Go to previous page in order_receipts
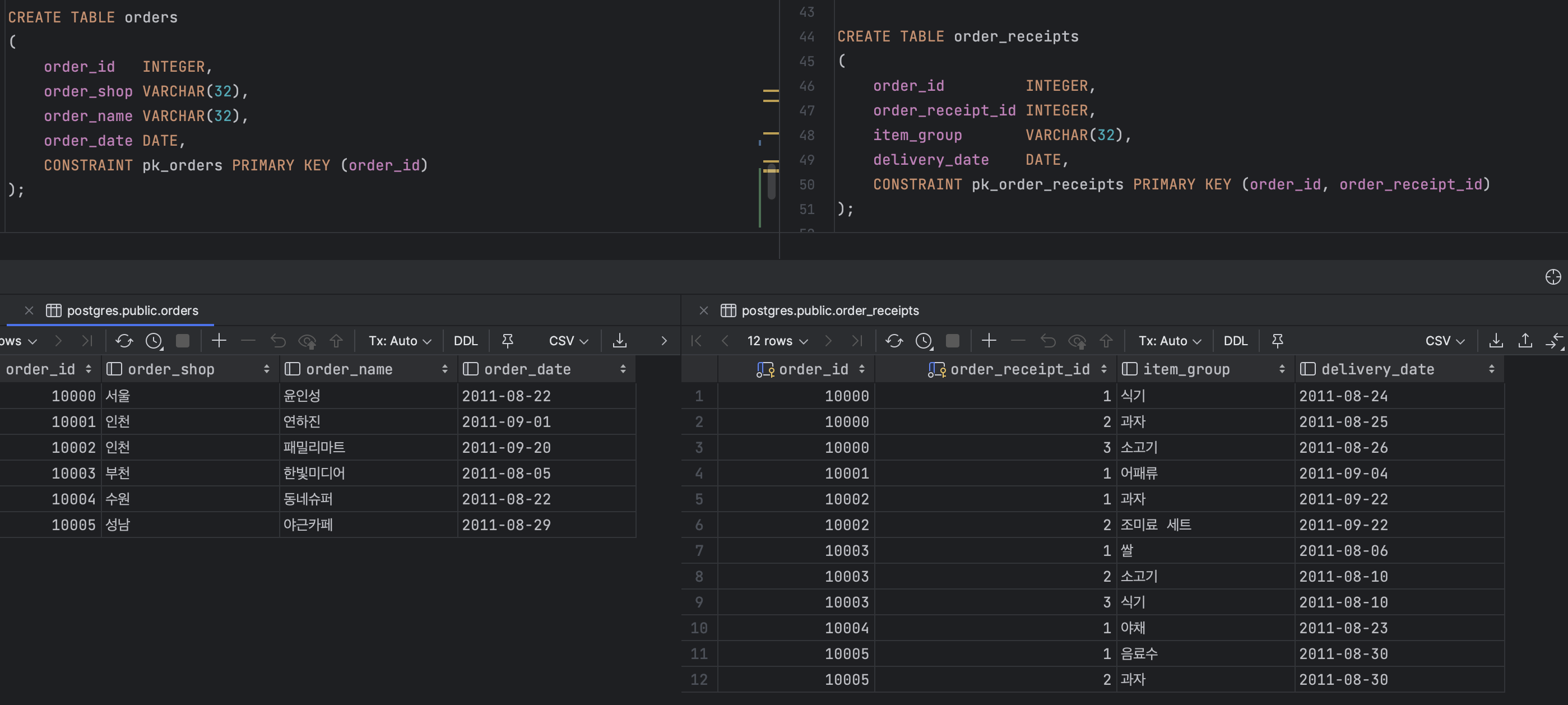The image size is (1568, 705). point(725,341)
